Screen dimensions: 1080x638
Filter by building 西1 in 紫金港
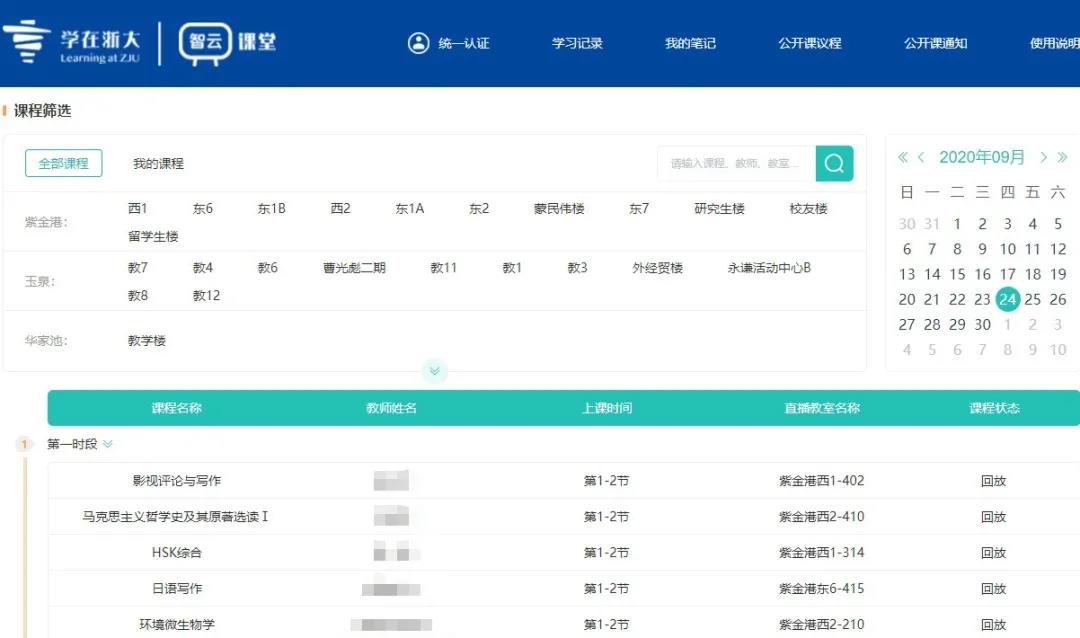[x=138, y=208]
